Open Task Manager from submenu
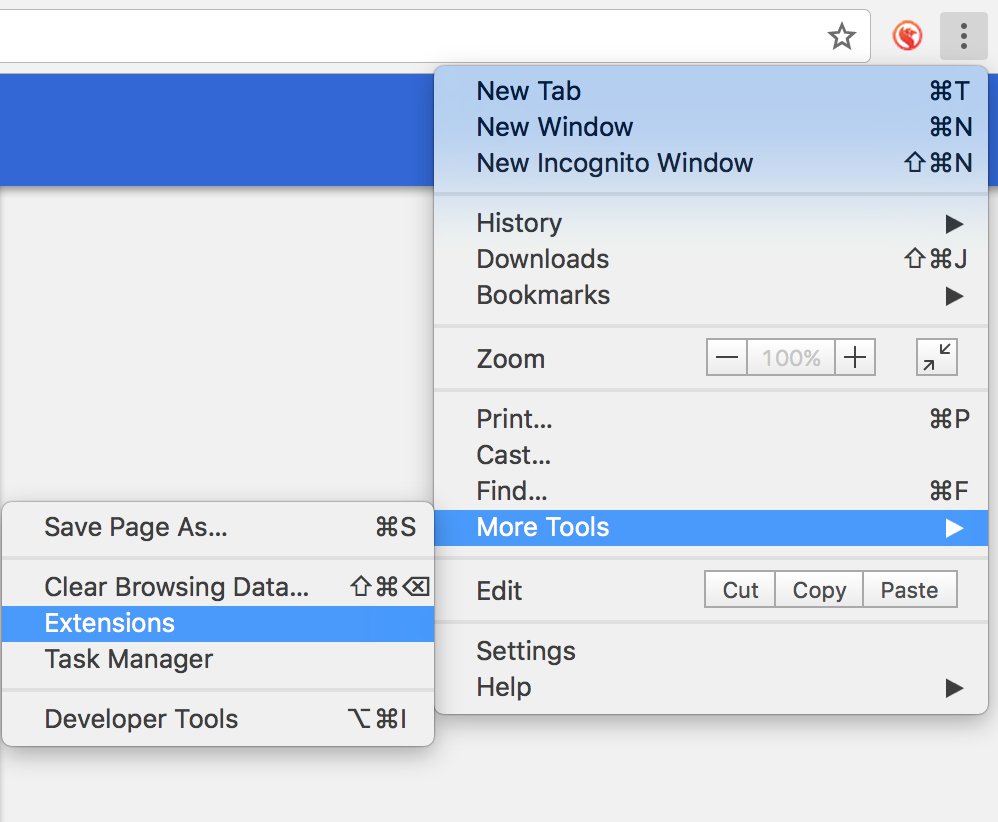The height and width of the screenshot is (822, 998). coord(129,659)
